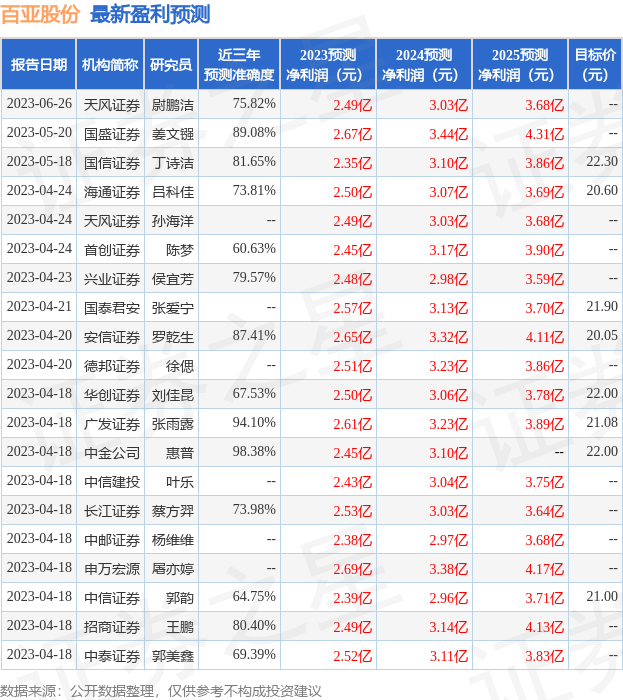Click analyst name 罗乾生
Viewport: 623px width, 700px height.
[173, 338]
